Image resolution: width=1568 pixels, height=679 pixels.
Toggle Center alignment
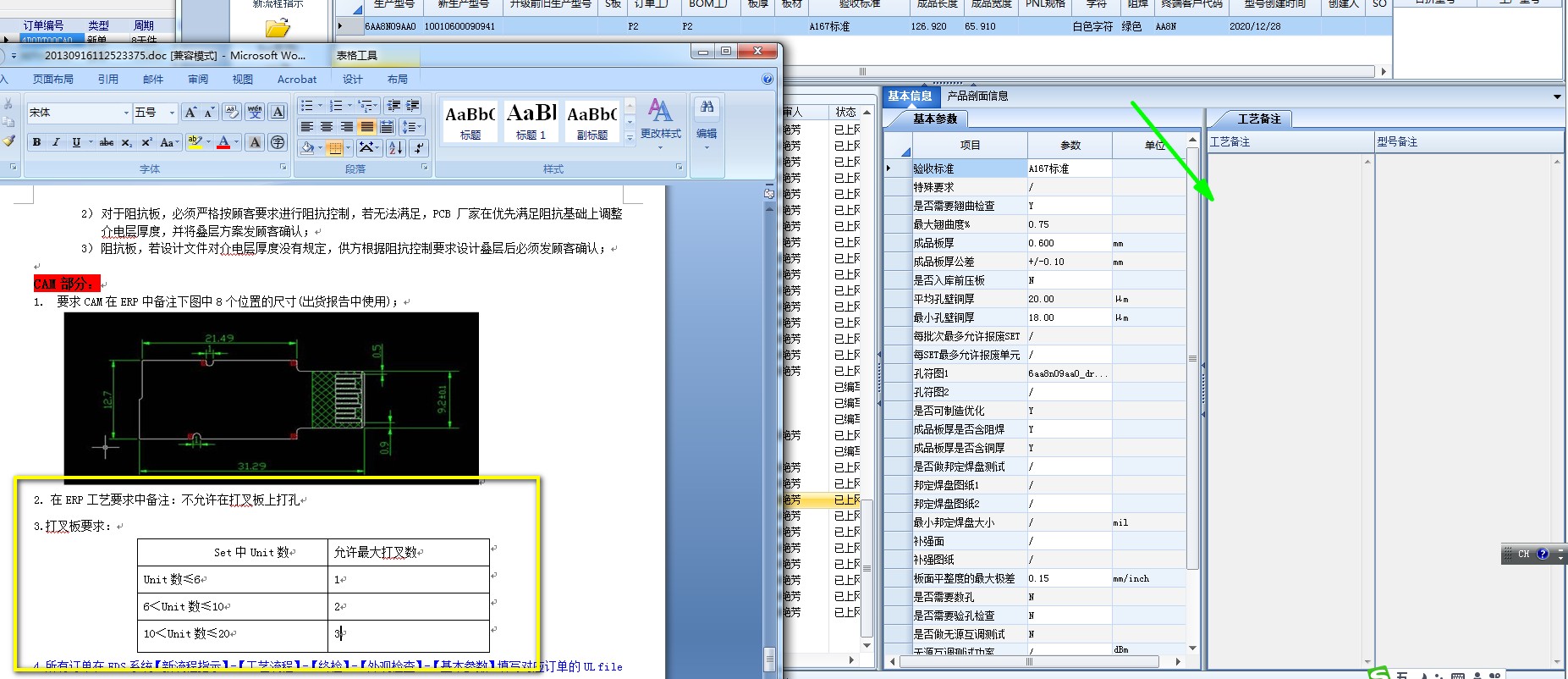pos(327,127)
